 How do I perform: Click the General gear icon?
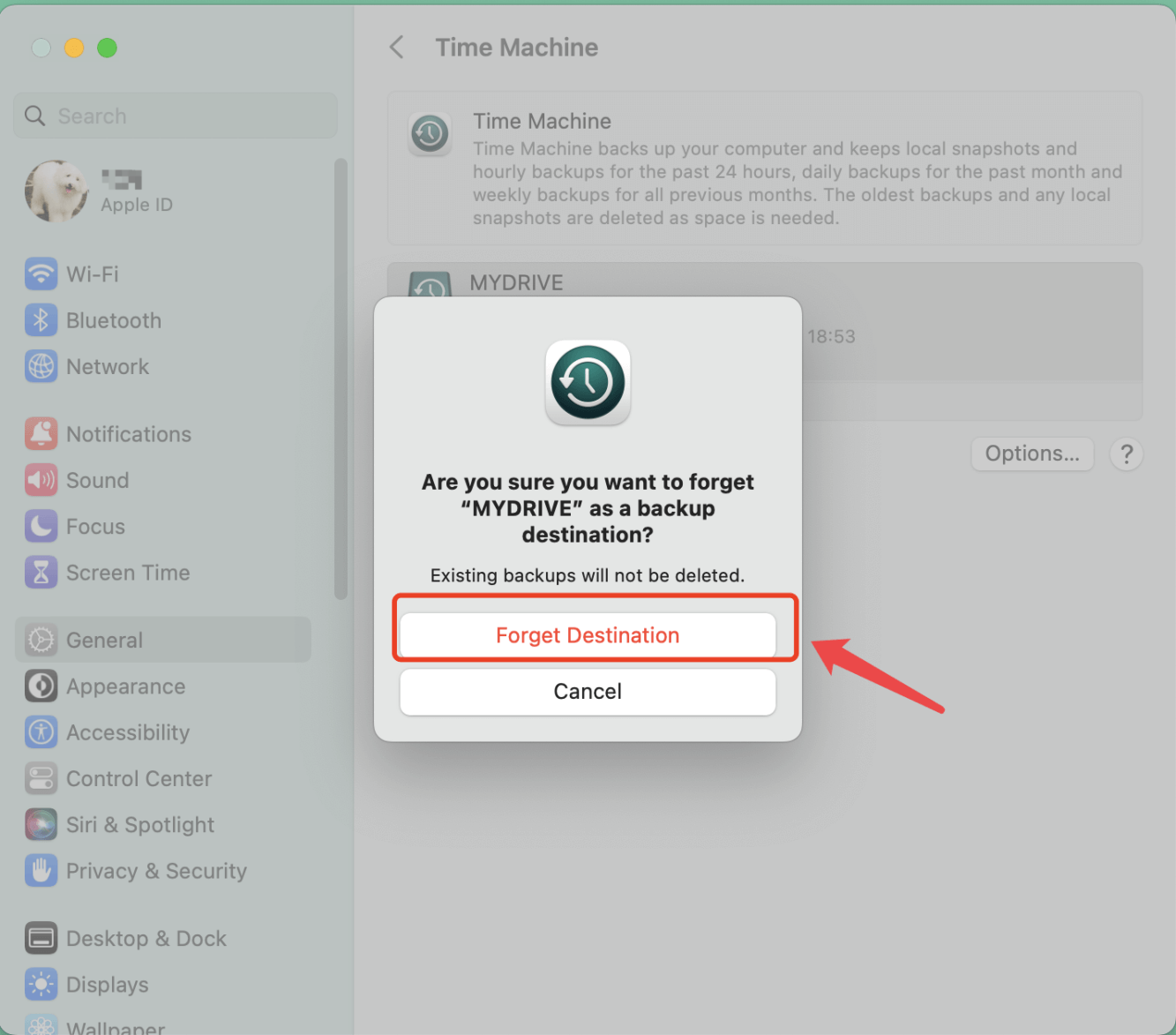click(41, 640)
